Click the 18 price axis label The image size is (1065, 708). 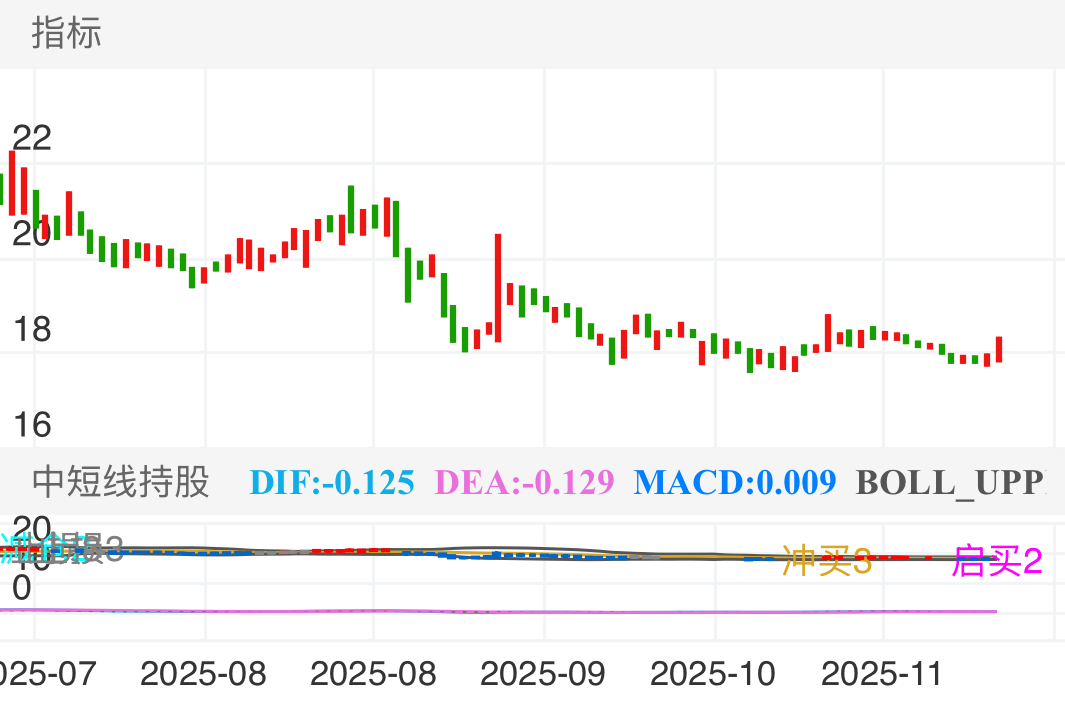point(31,330)
